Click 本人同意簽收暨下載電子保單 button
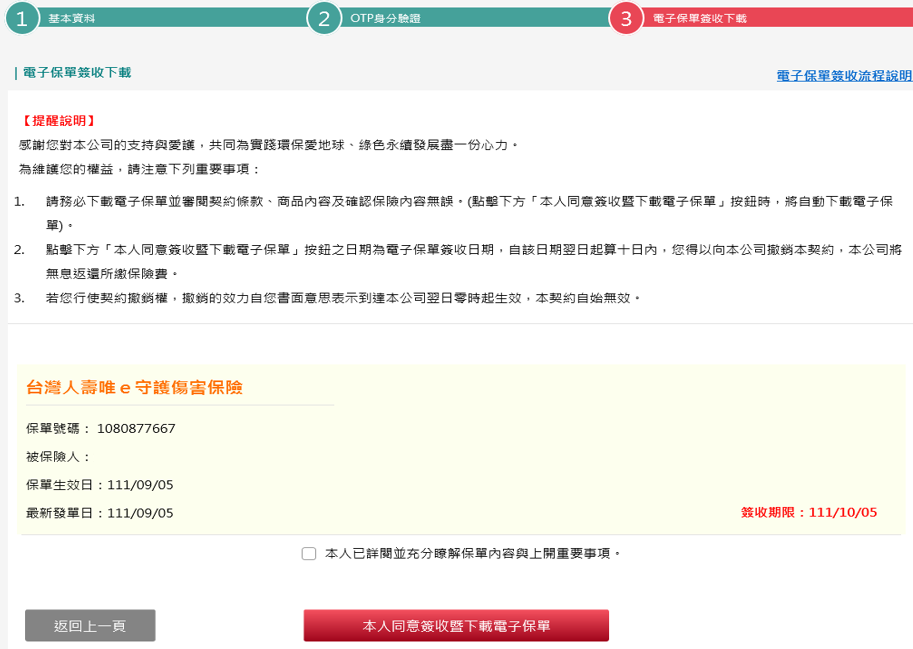Image resolution: width=913 pixels, height=649 pixels. tap(456, 626)
